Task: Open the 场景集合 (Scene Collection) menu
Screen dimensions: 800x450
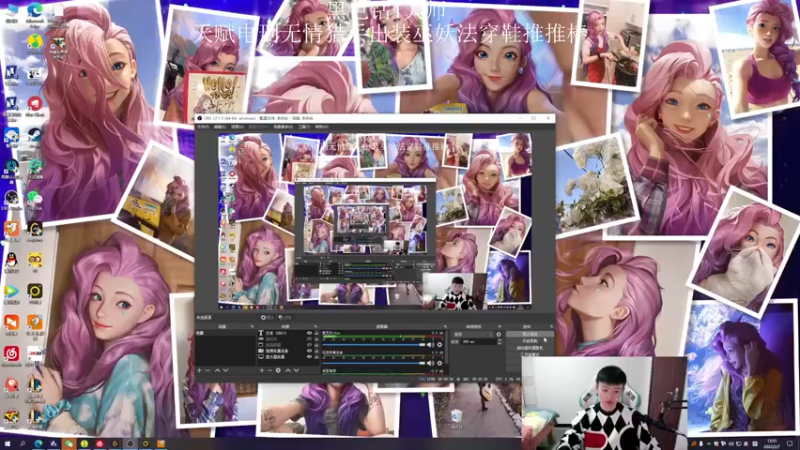Action: (x=283, y=127)
